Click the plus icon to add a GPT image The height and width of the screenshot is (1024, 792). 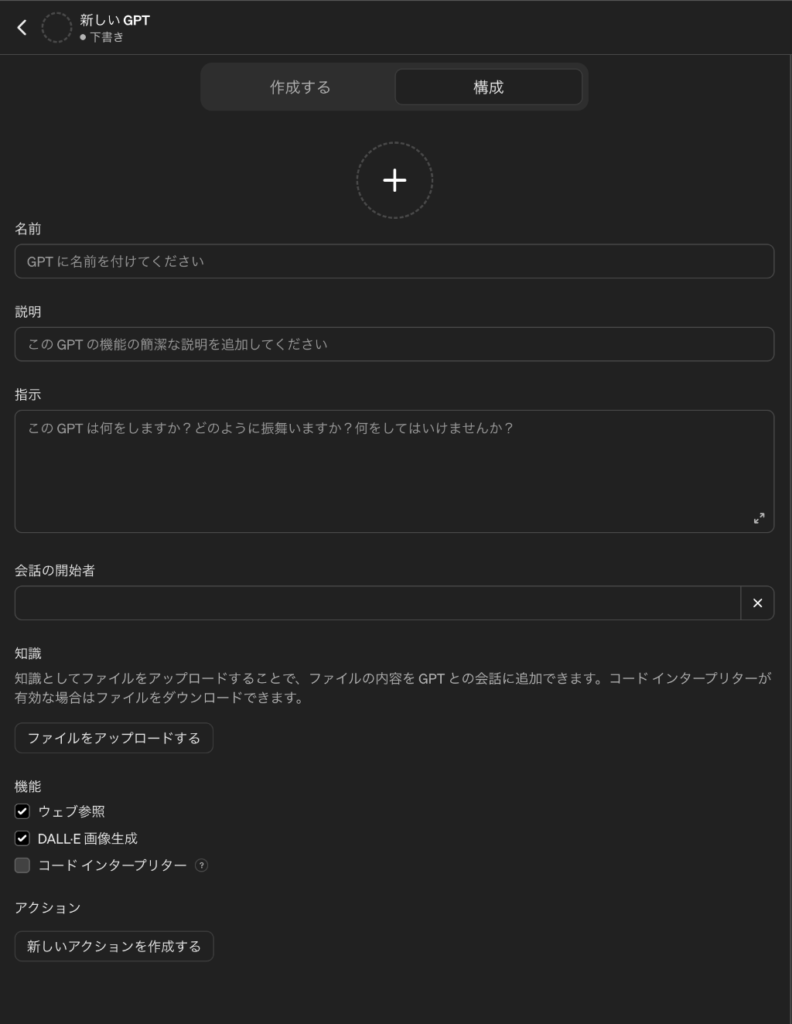coord(395,180)
